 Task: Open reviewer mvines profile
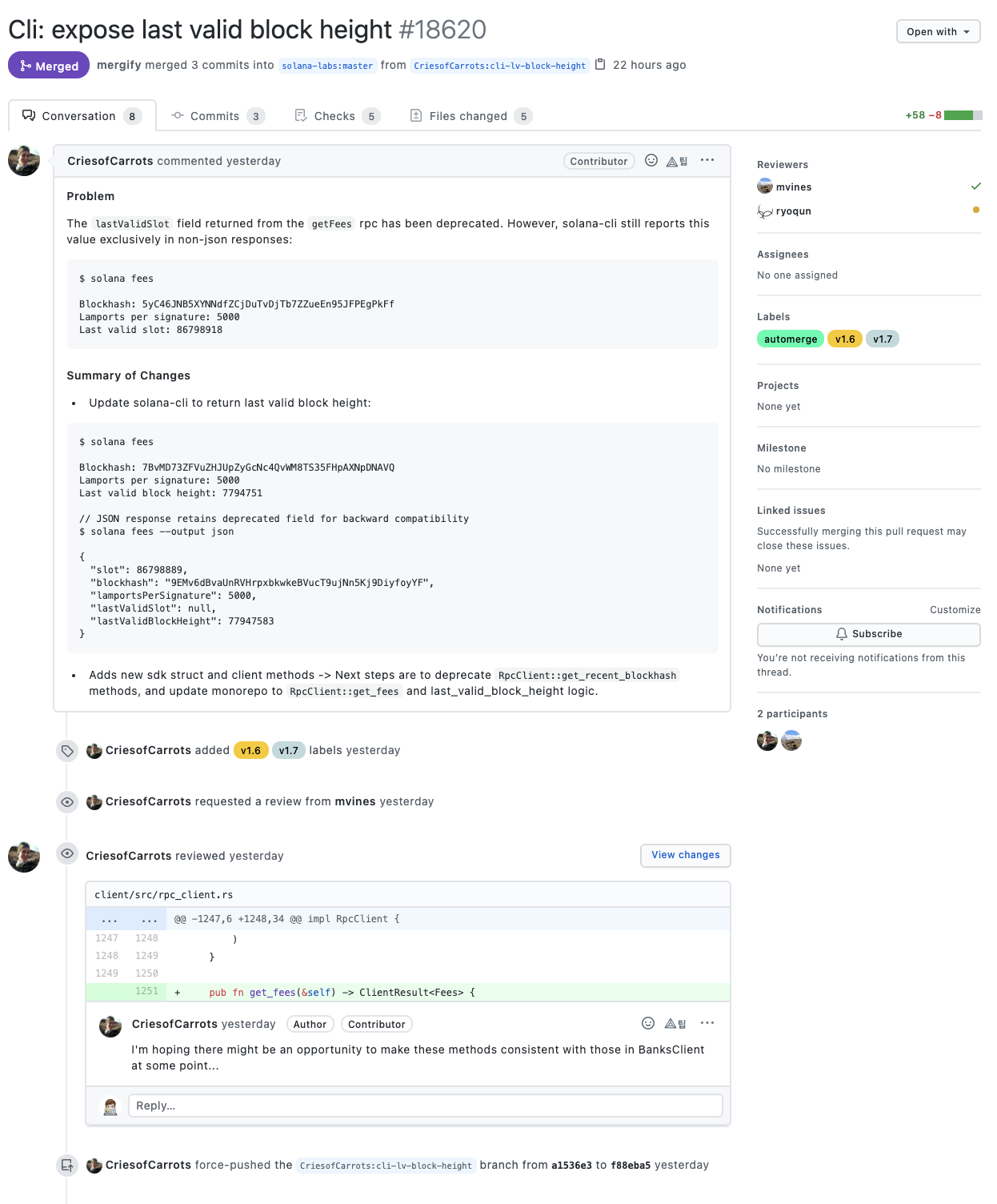[x=794, y=187]
